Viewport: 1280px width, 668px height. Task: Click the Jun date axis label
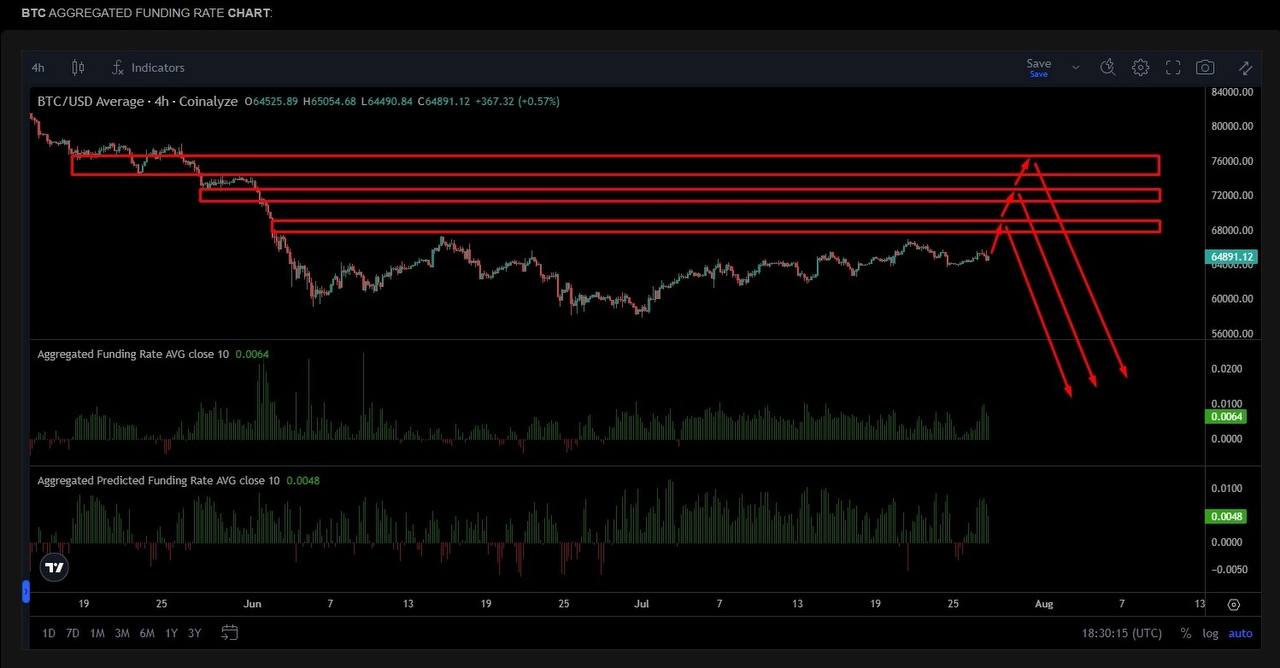pos(252,604)
